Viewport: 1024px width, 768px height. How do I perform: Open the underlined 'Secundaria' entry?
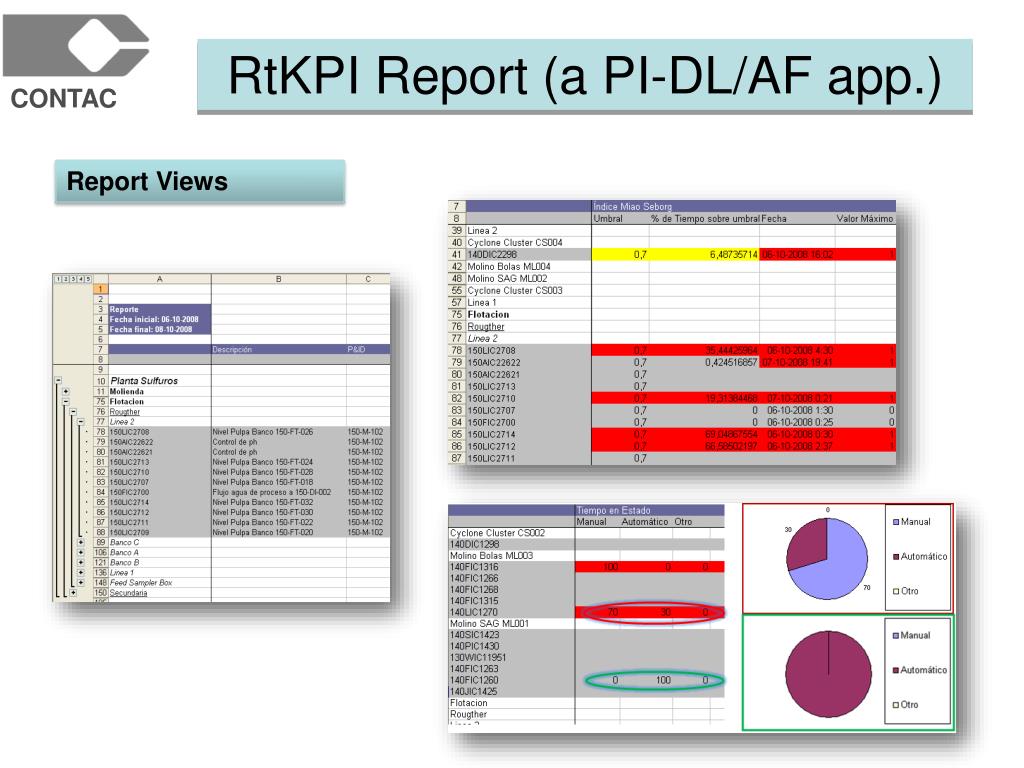128,593
